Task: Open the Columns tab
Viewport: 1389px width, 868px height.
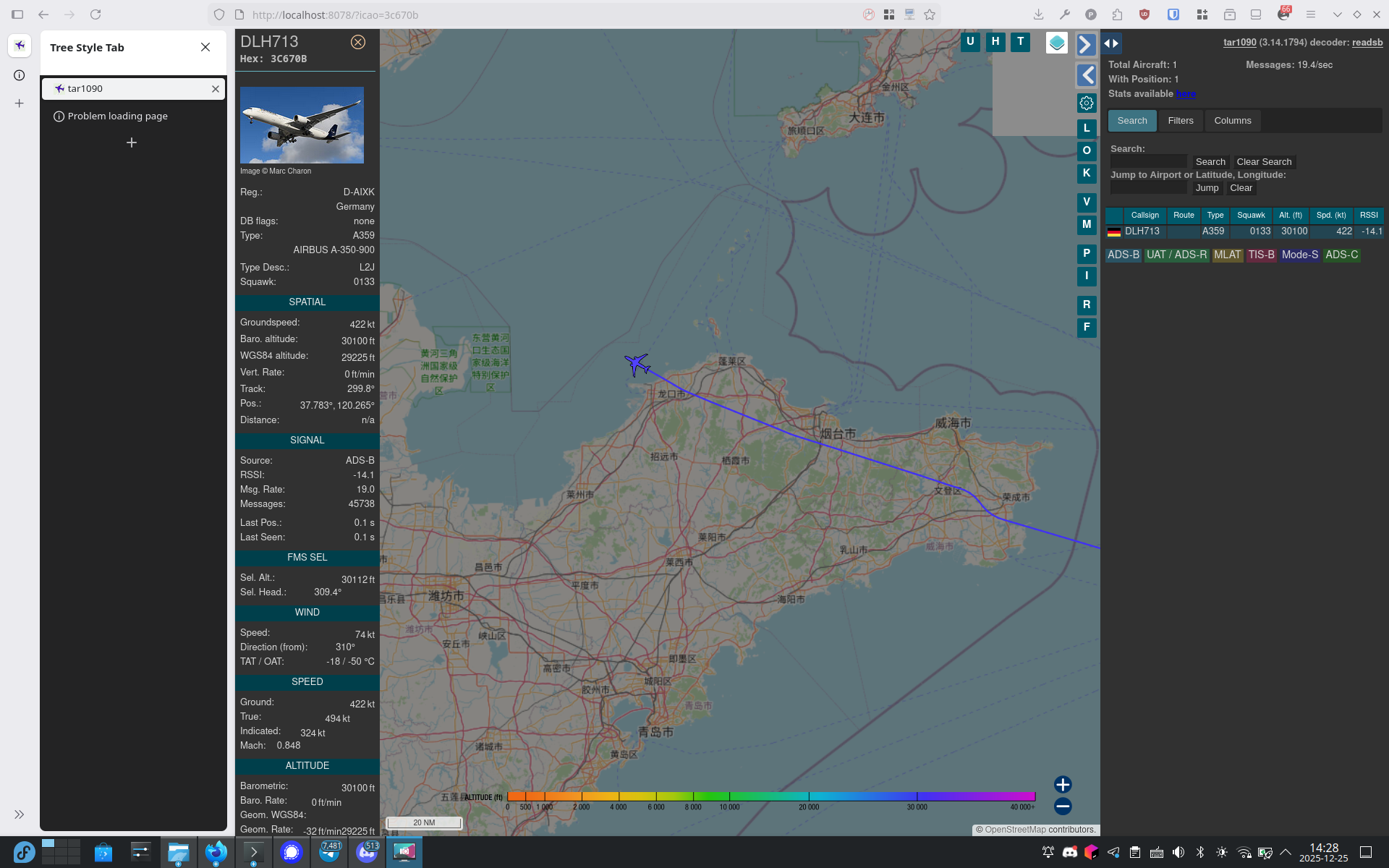Action: pos(1232,121)
